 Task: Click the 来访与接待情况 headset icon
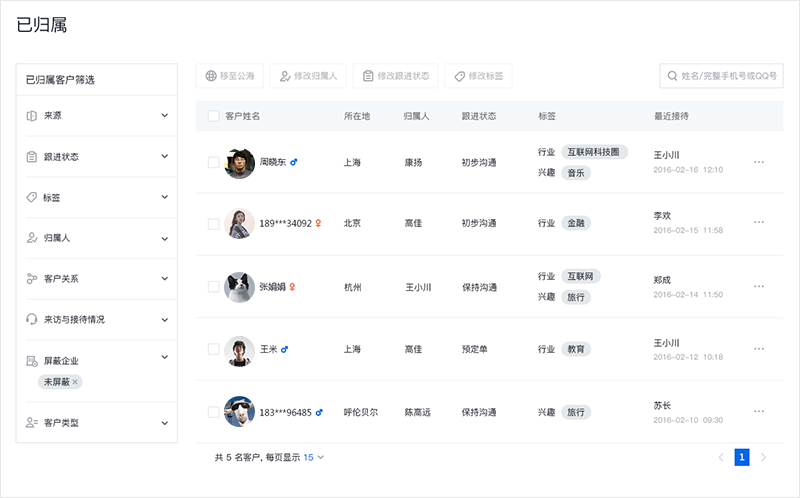pyautogui.click(x=32, y=319)
